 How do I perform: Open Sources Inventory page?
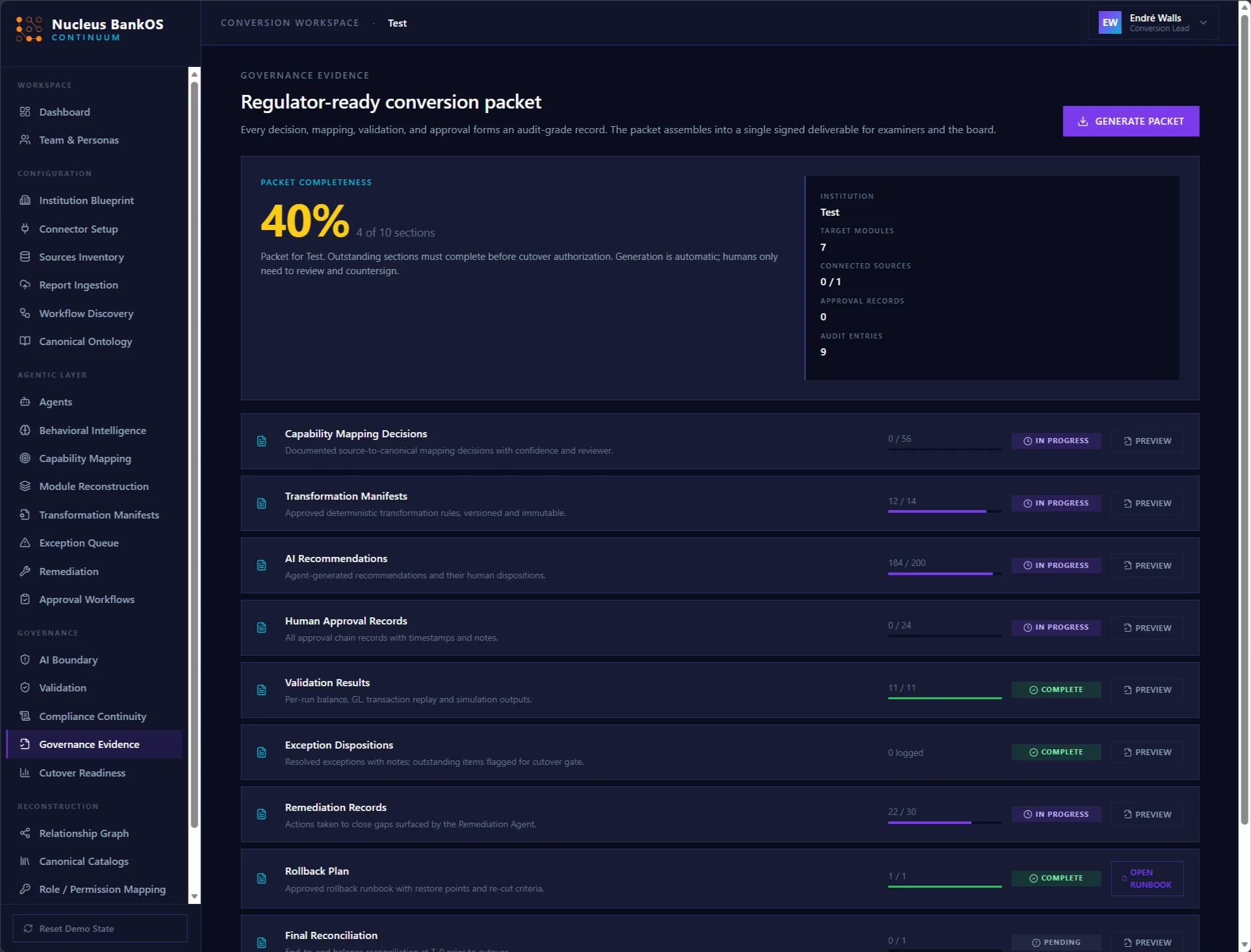point(94,257)
